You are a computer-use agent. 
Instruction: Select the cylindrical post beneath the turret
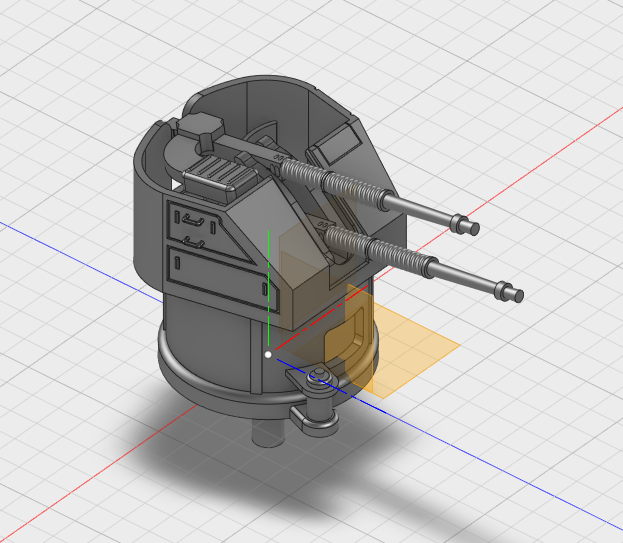269,432
